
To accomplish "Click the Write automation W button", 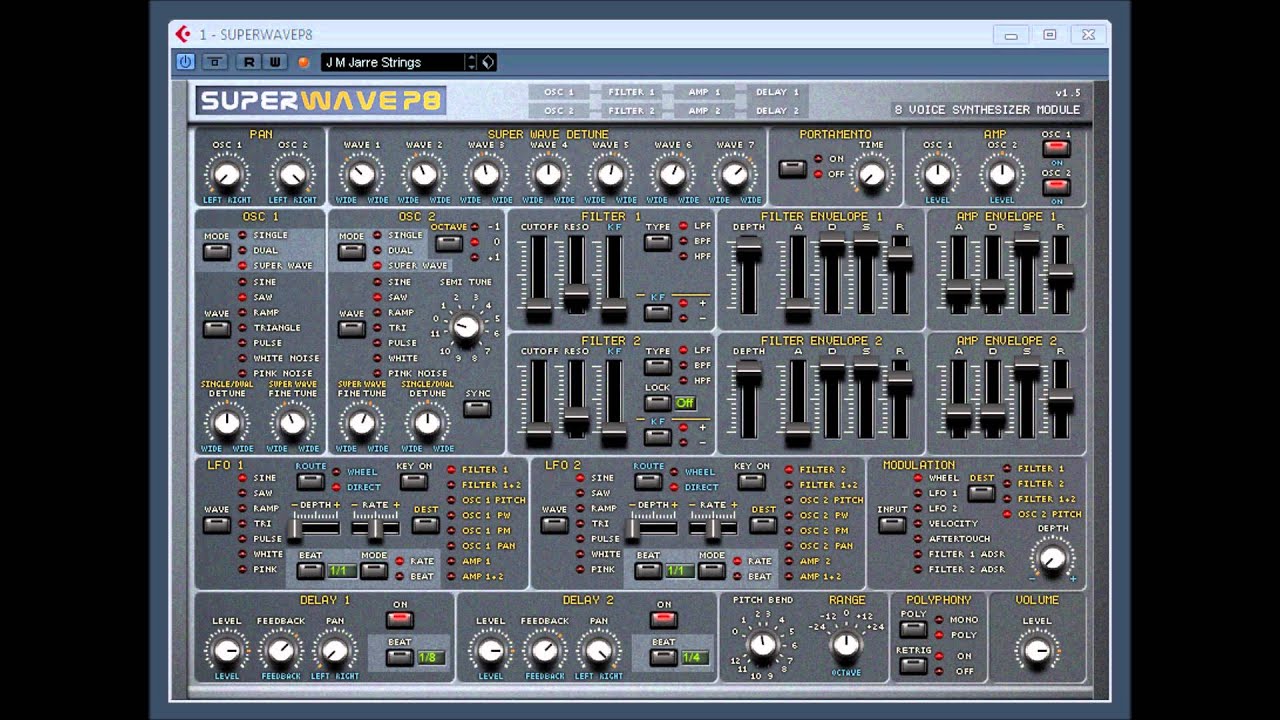I will [x=275, y=62].
